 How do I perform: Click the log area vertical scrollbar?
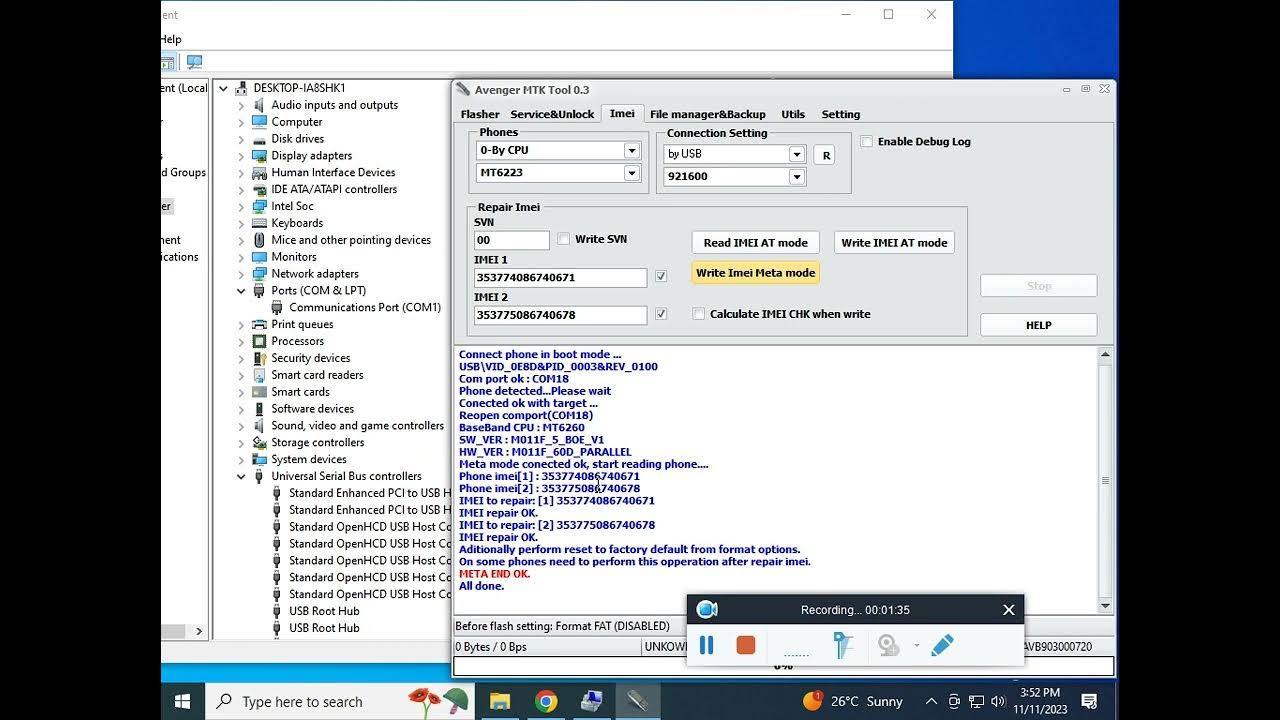[1105, 480]
